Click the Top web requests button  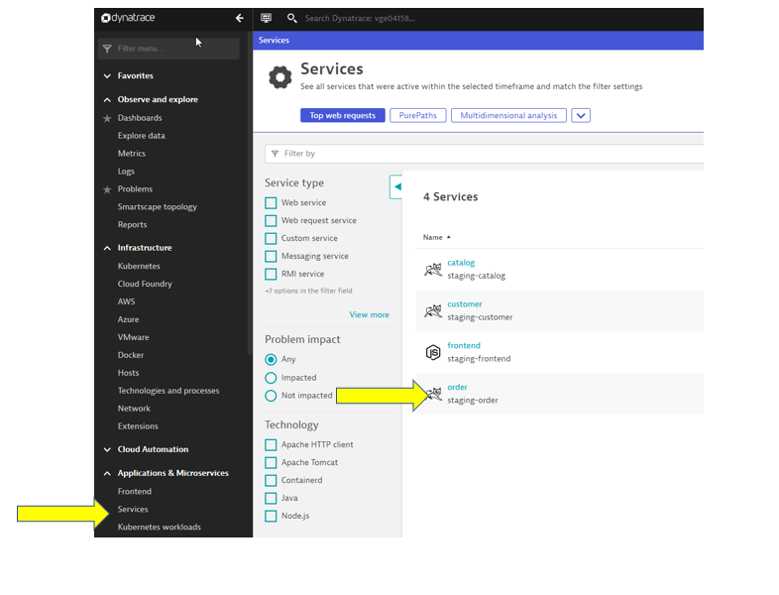342,115
